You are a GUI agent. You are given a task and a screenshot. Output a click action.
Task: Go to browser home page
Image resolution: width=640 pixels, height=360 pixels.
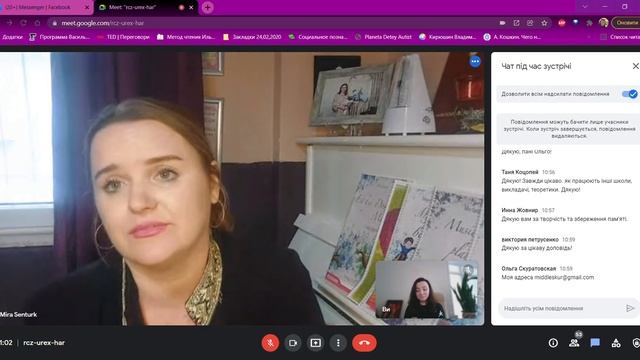point(37,23)
